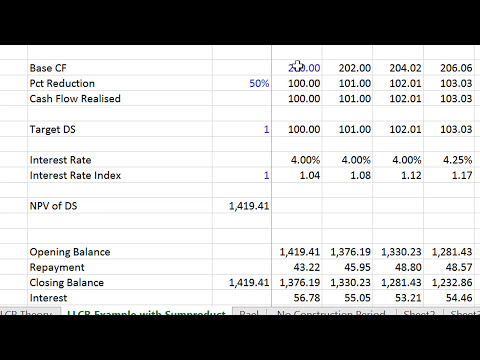Select the 'Pct Reduction' label cell
This screenshot has height=360, width=480.
[x=120, y=83]
